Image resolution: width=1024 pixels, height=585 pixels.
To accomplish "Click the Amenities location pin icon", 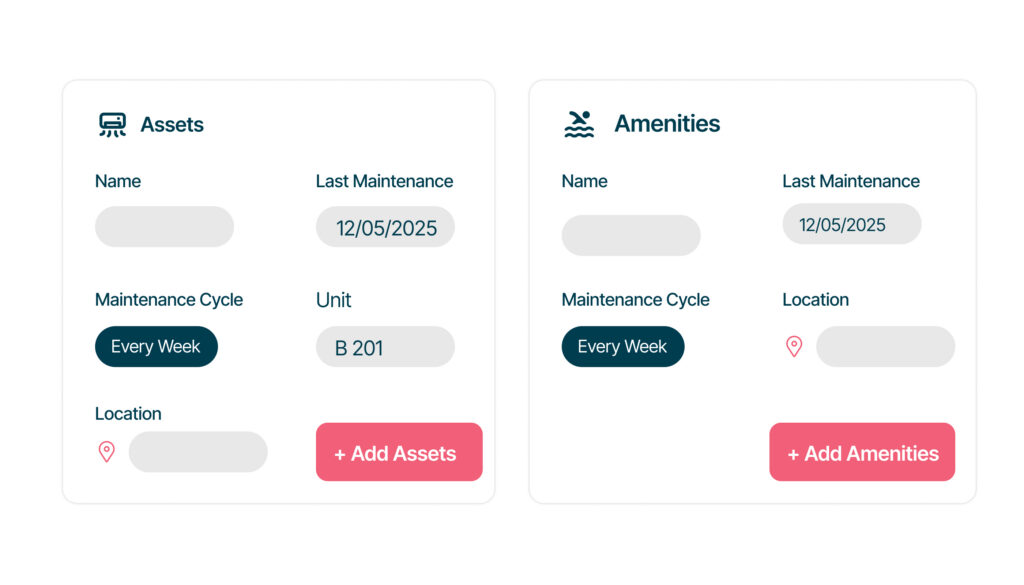I will (794, 346).
